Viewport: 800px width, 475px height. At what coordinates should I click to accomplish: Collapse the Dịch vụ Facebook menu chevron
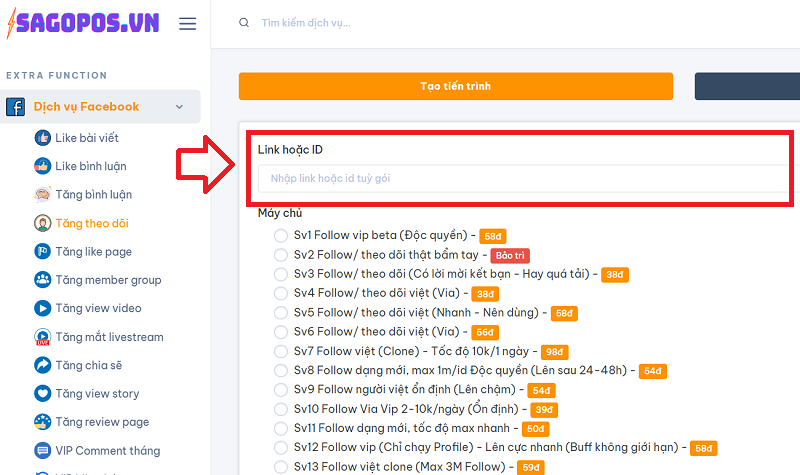click(179, 107)
